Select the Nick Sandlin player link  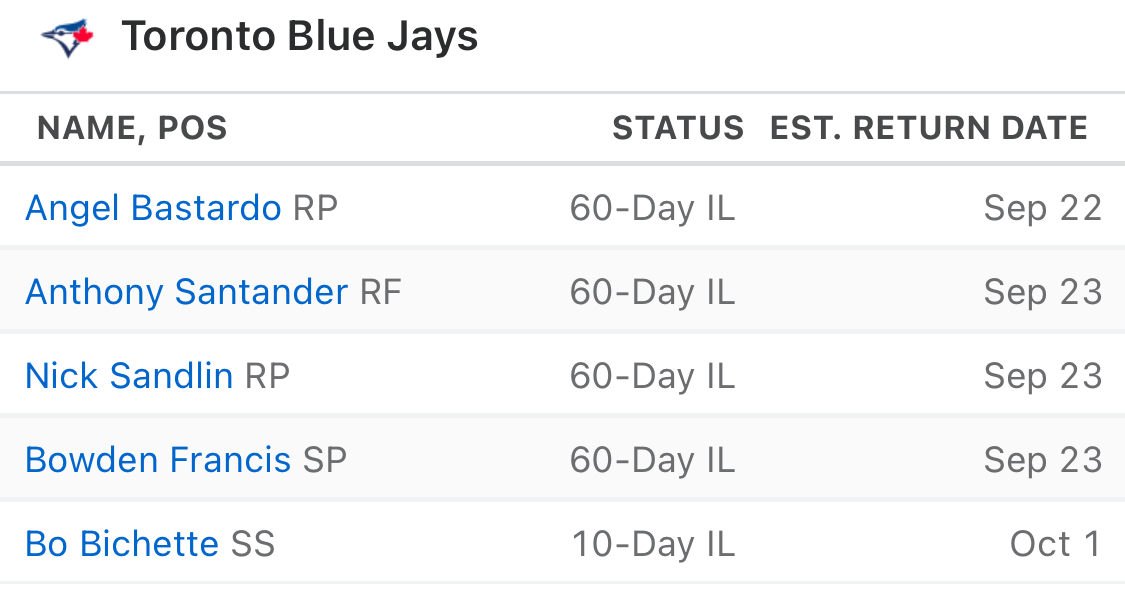click(129, 376)
